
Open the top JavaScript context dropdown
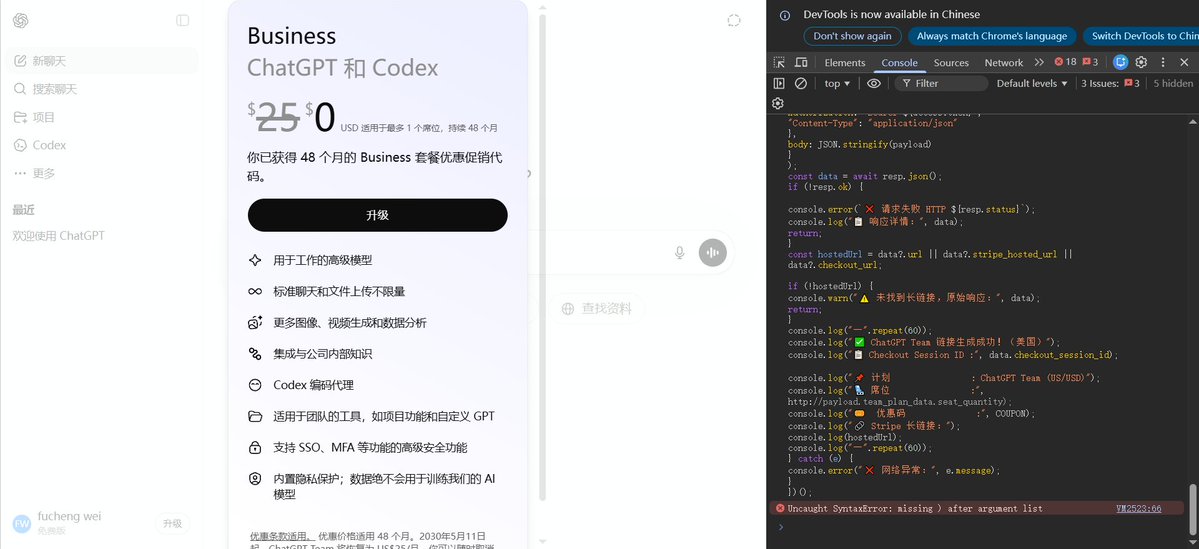click(837, 83)
